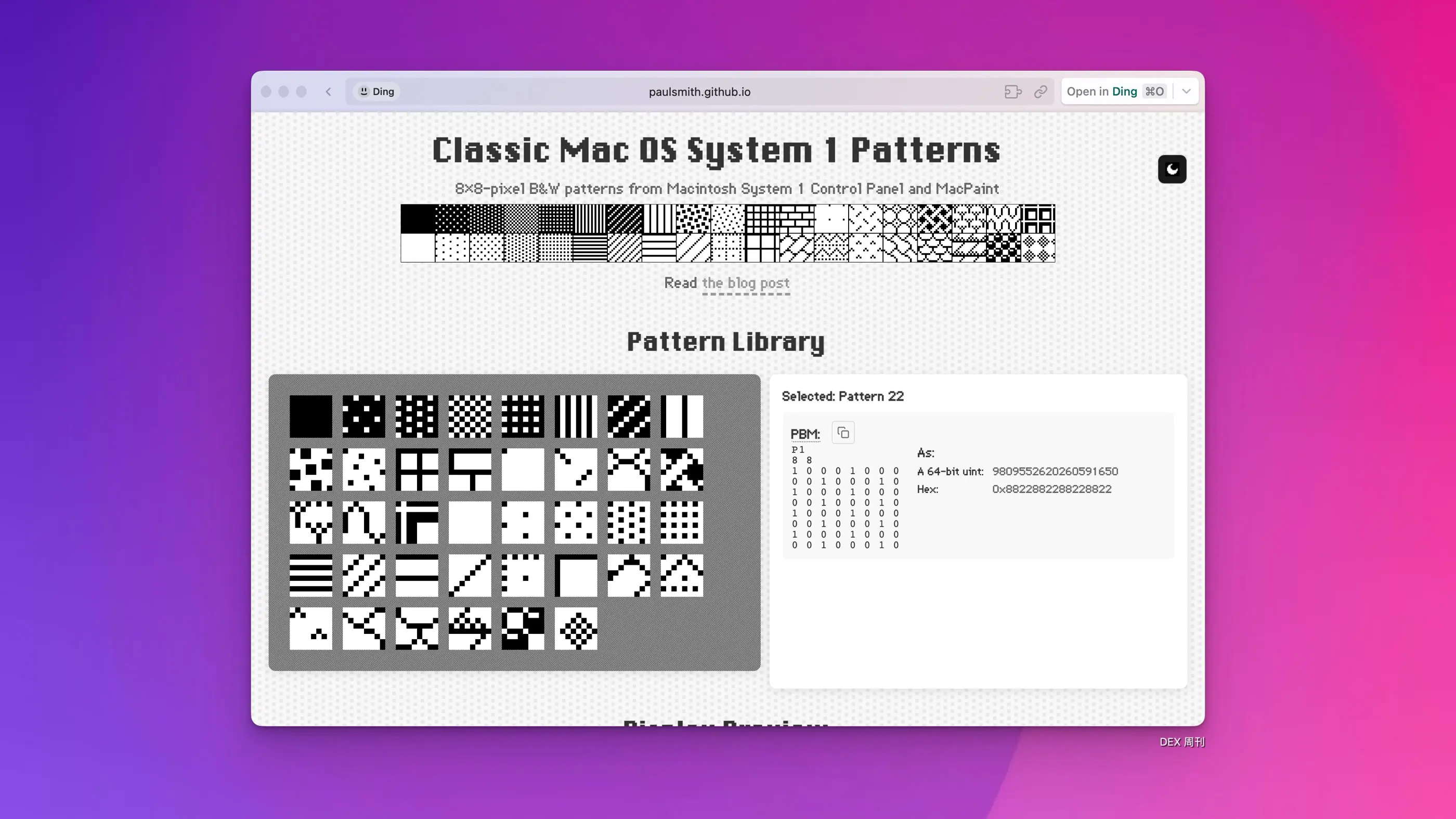Select the diamond checker pattern in last row
Screen dimensions: 1456x819
click(576, 628)
